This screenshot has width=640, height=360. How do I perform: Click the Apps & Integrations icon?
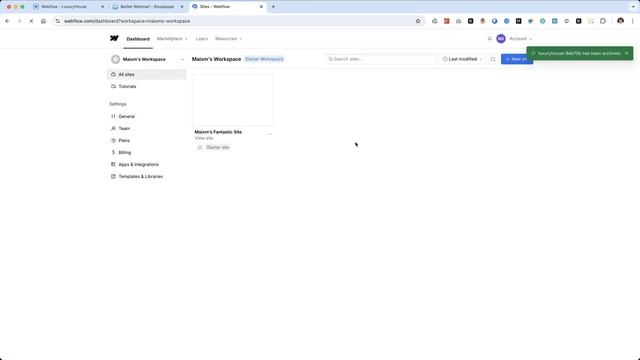113,164
